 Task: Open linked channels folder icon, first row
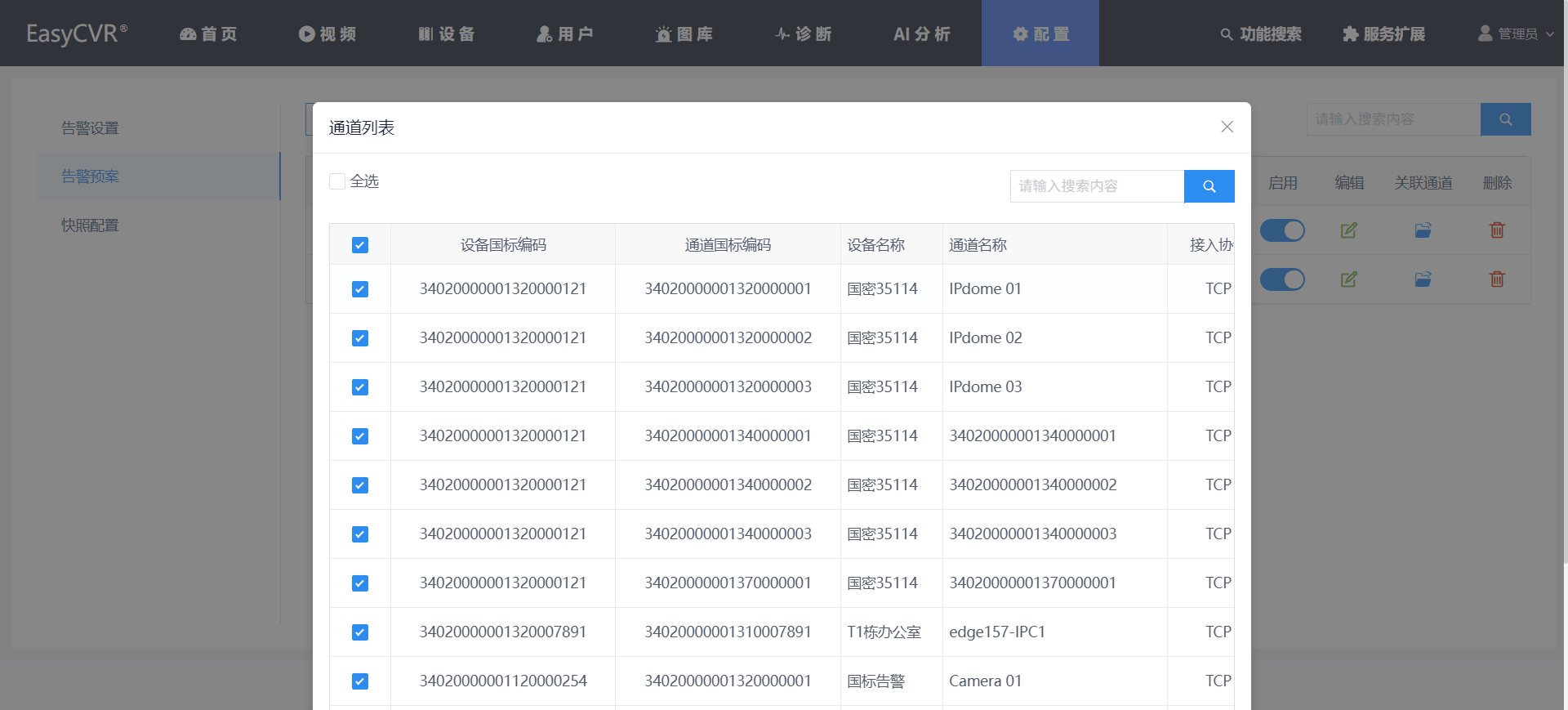(1423, 230)
